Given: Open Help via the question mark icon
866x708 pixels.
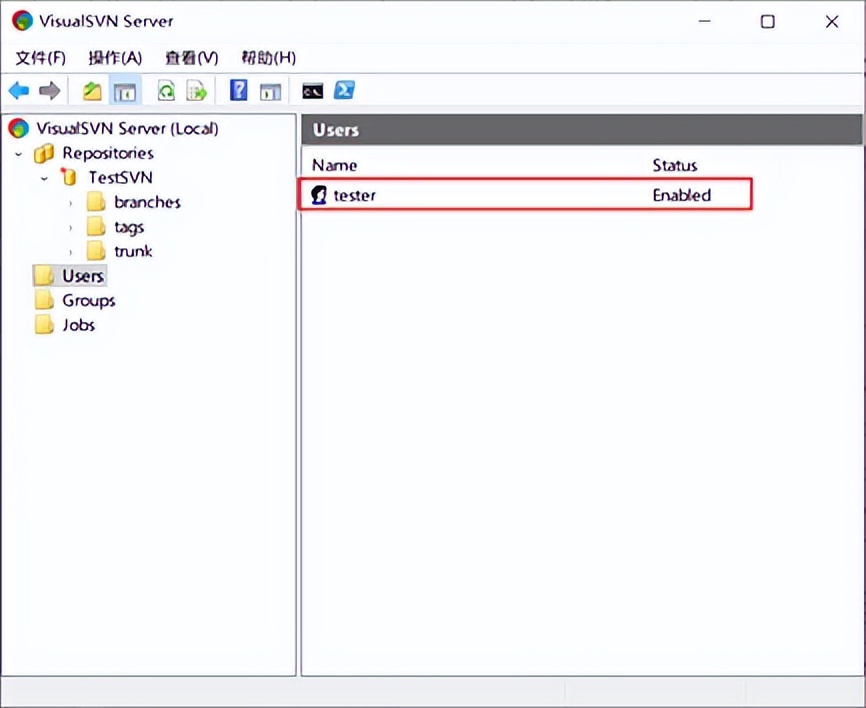Looking at the screenshot, I should click(x=239, y=90).
